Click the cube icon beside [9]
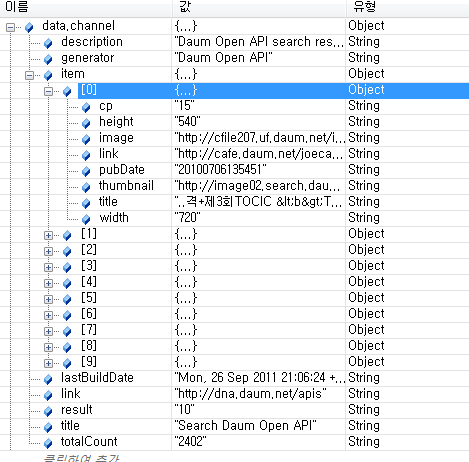The image size is (469, 462). click(x=67, y=363)
